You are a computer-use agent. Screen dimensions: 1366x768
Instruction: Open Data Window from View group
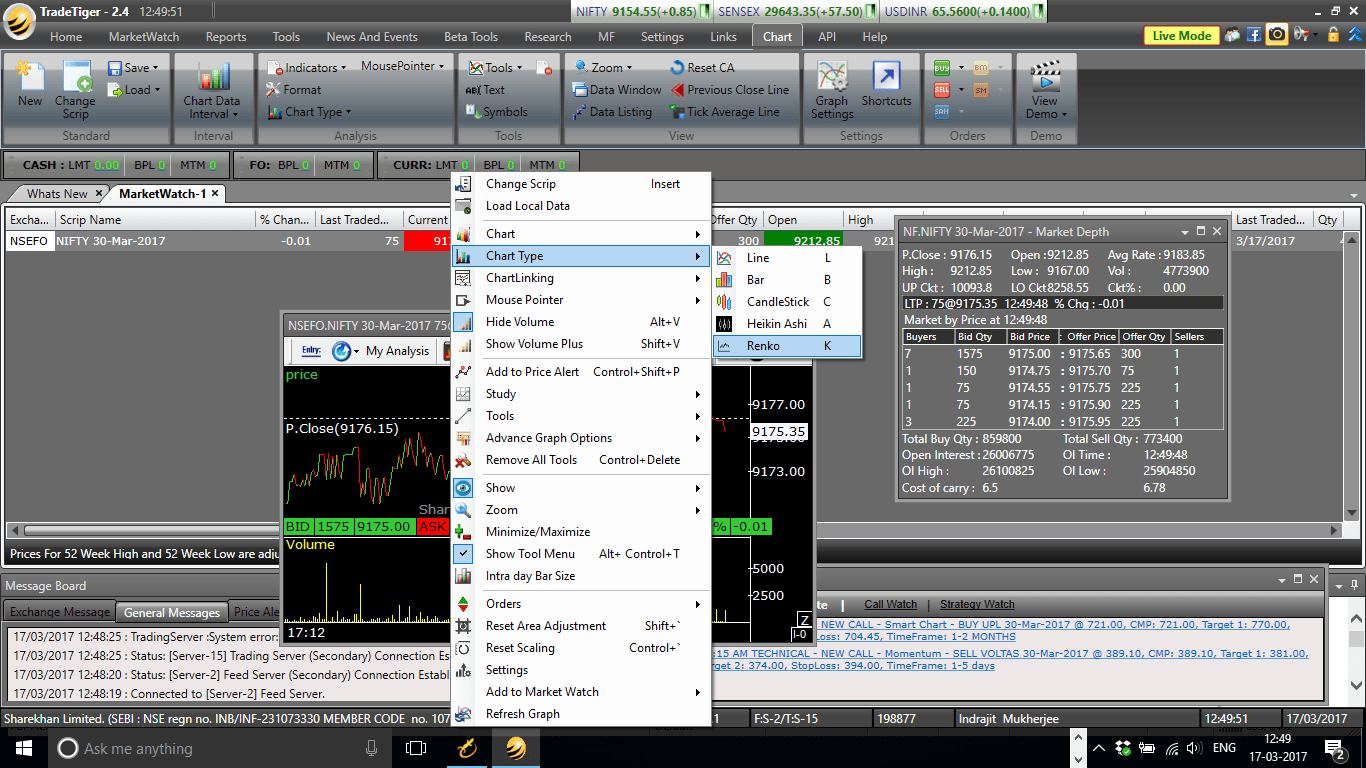pyautogui.click(x=617, y=90)
